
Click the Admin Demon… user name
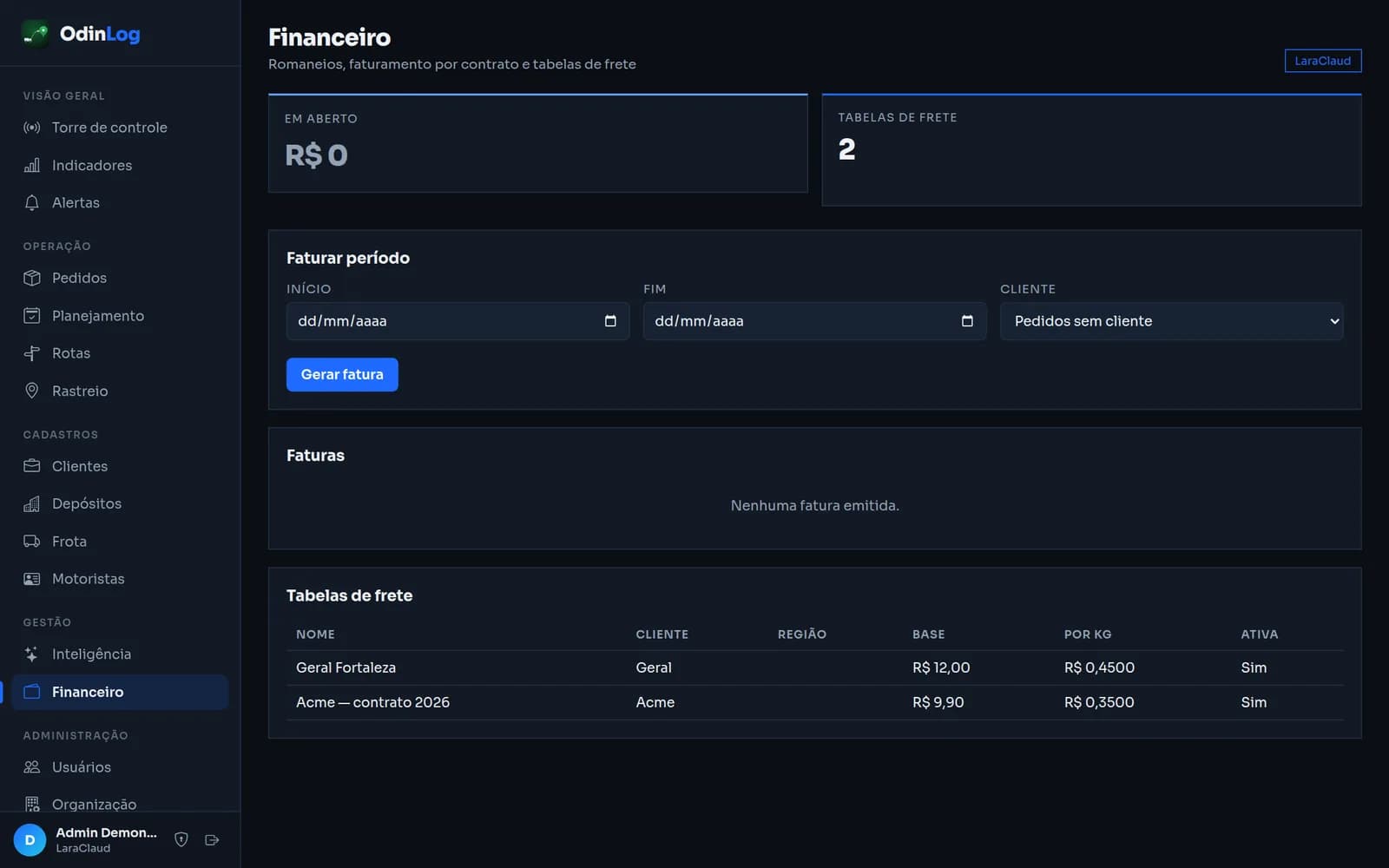point(106,832)
